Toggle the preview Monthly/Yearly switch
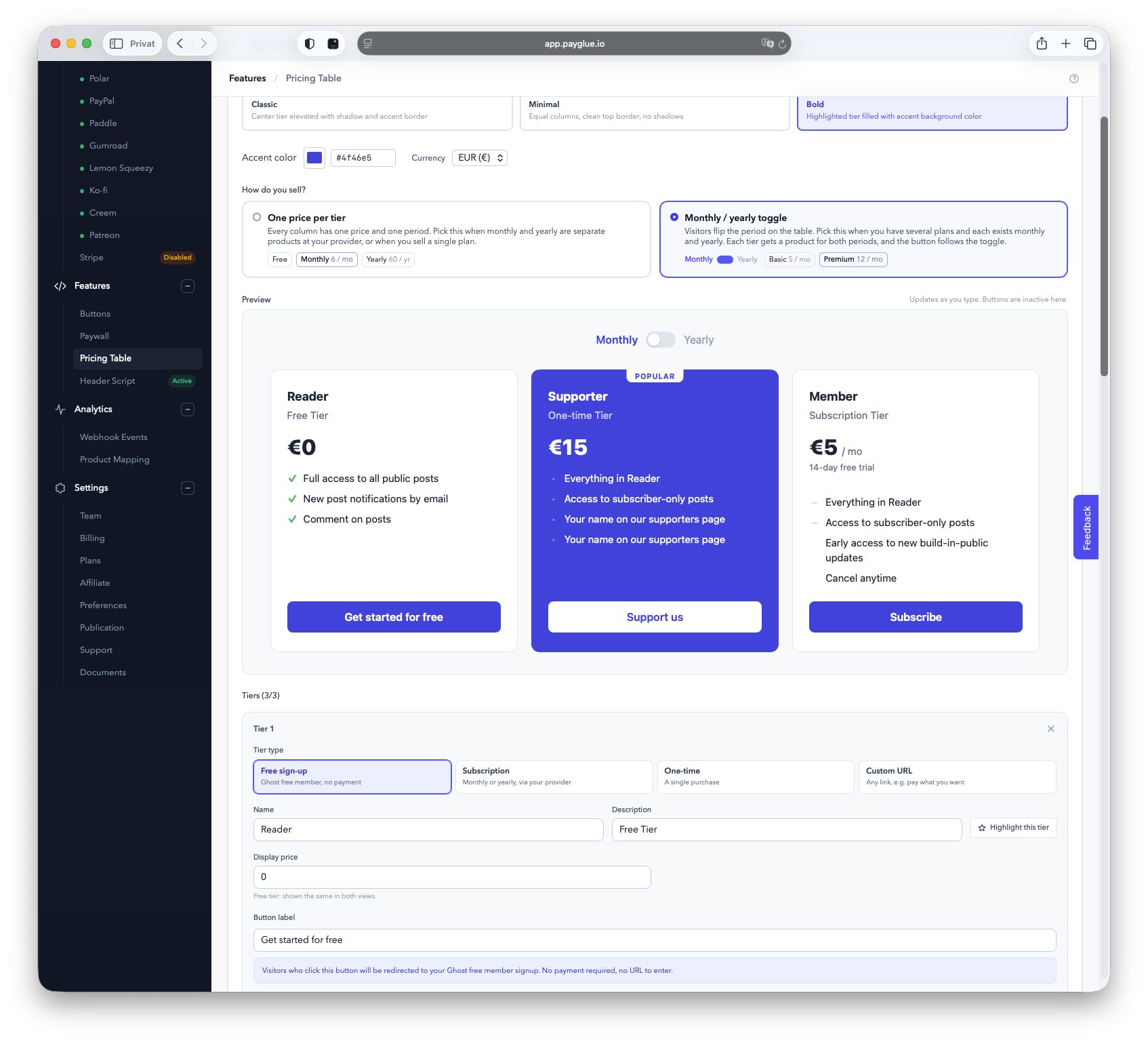Screen dimensions: 1148x1042 point(661,340)
